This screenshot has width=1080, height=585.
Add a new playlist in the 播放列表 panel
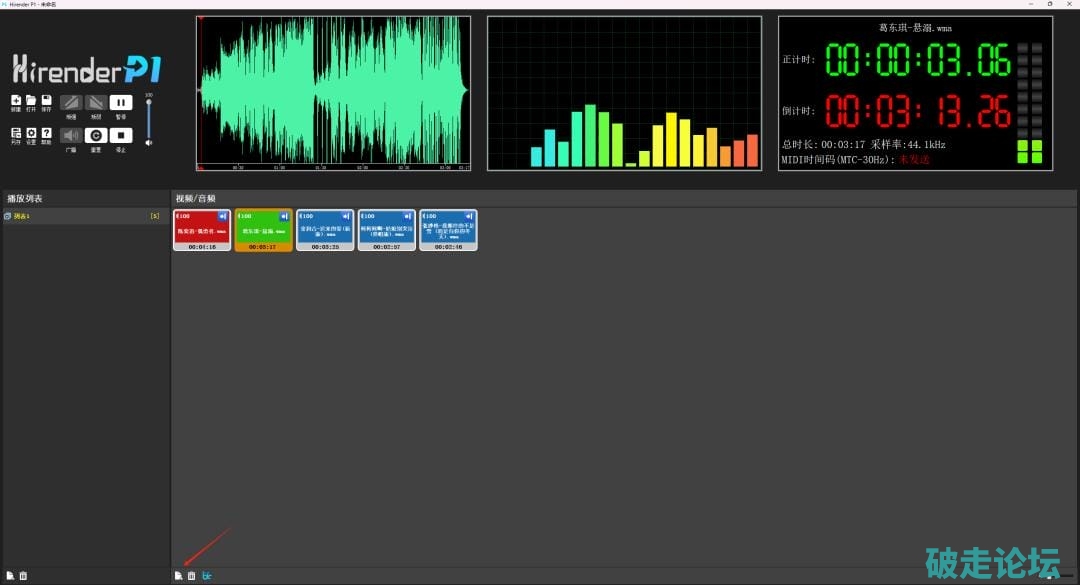pyautogui.click(x=10, y=576)
